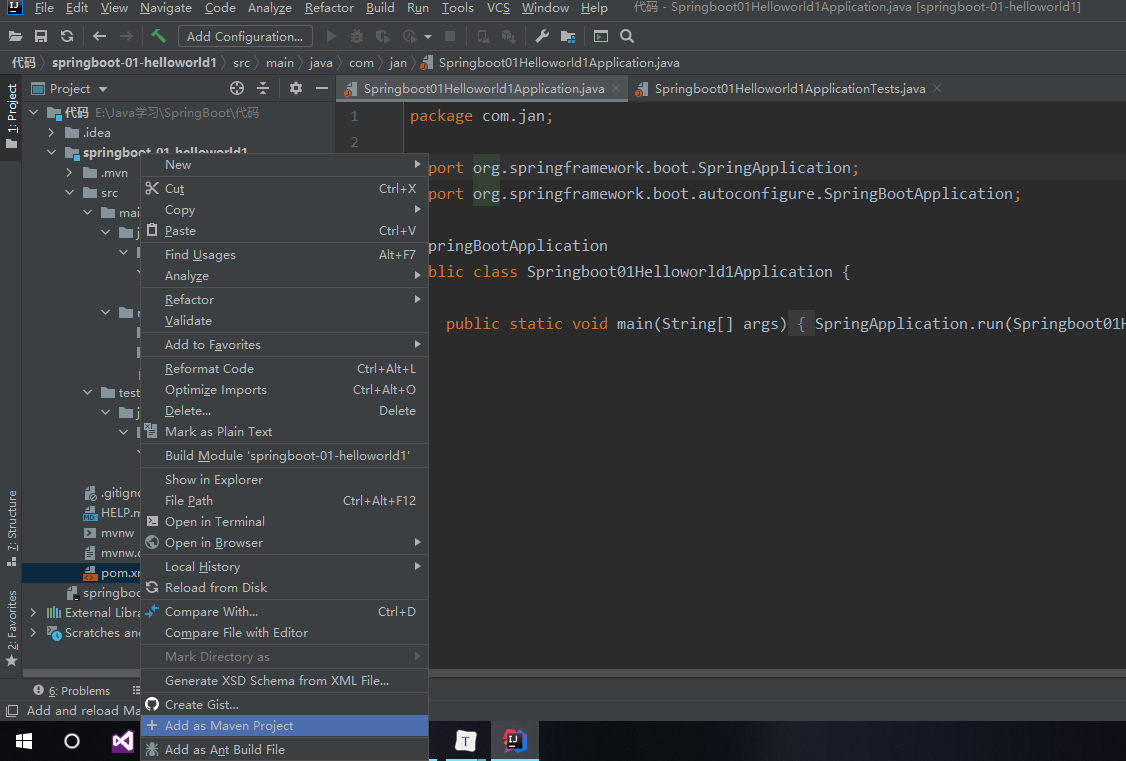Open the Refactor menu in menu bar
This screenshot has height=761, width=1126.
[x=329, y=8]
